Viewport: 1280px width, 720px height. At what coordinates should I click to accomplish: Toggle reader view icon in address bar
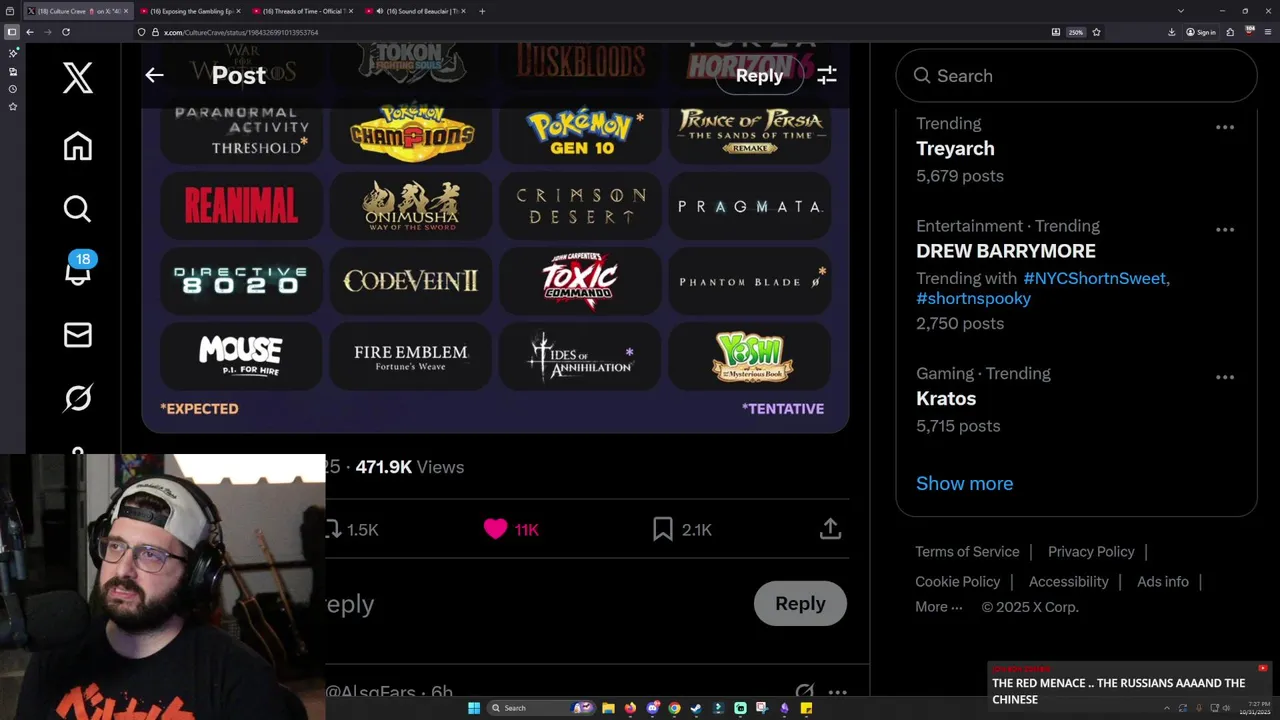[x=1056, y=32]
